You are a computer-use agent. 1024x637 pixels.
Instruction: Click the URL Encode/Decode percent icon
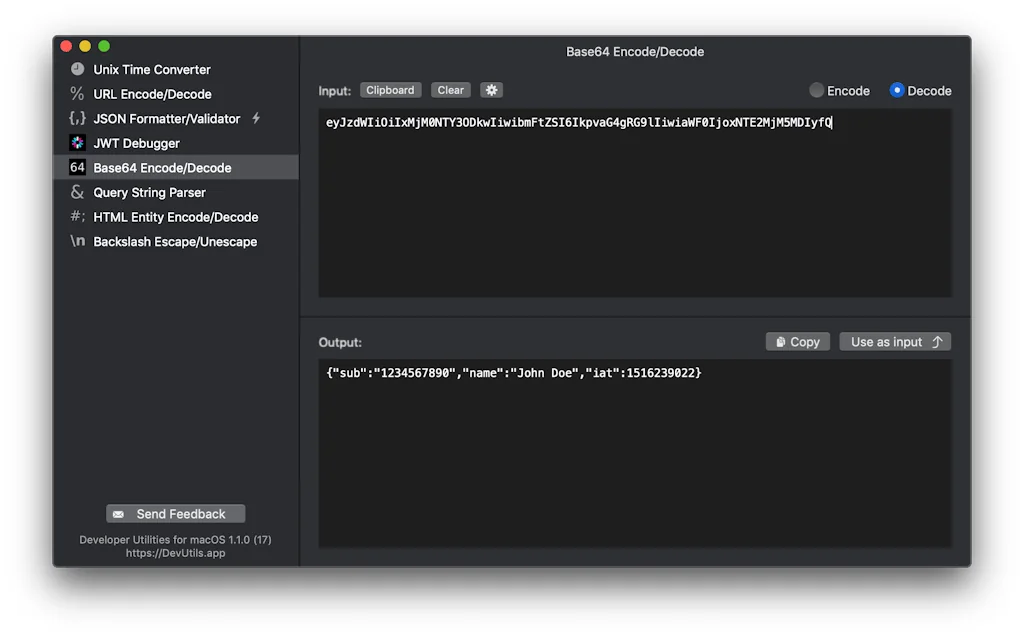click(x=77, y=94)
